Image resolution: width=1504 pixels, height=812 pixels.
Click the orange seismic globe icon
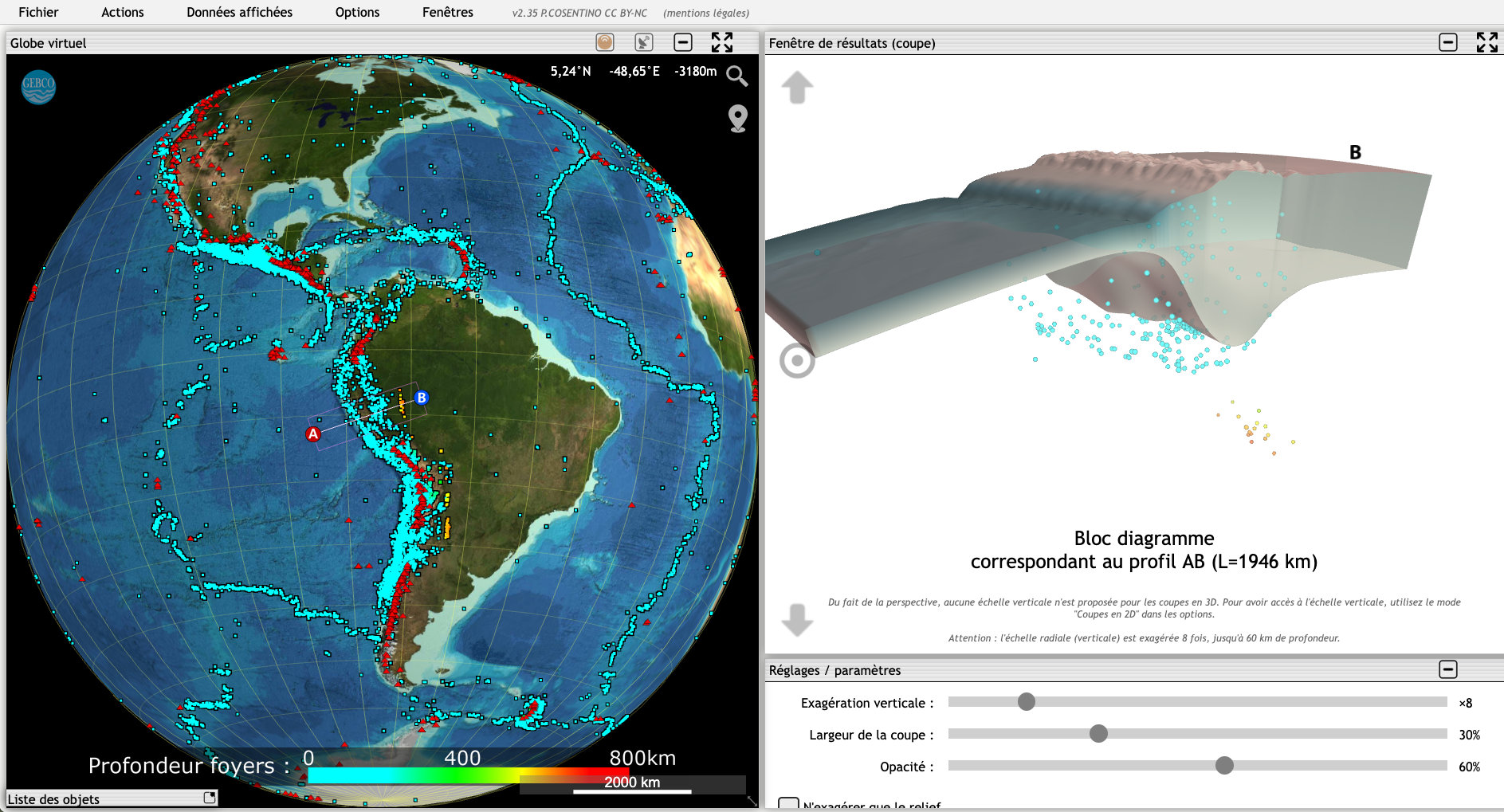point(605,42)
